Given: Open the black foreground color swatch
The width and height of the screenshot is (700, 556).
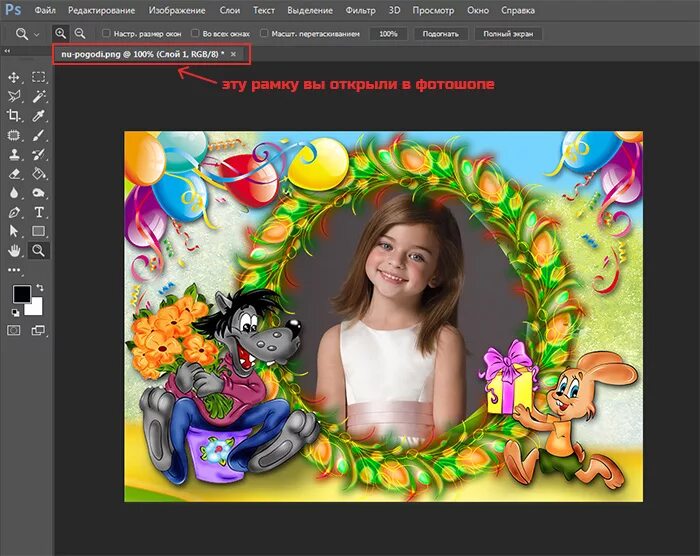Looking at the screenshot, I should (x=20, y=293).
